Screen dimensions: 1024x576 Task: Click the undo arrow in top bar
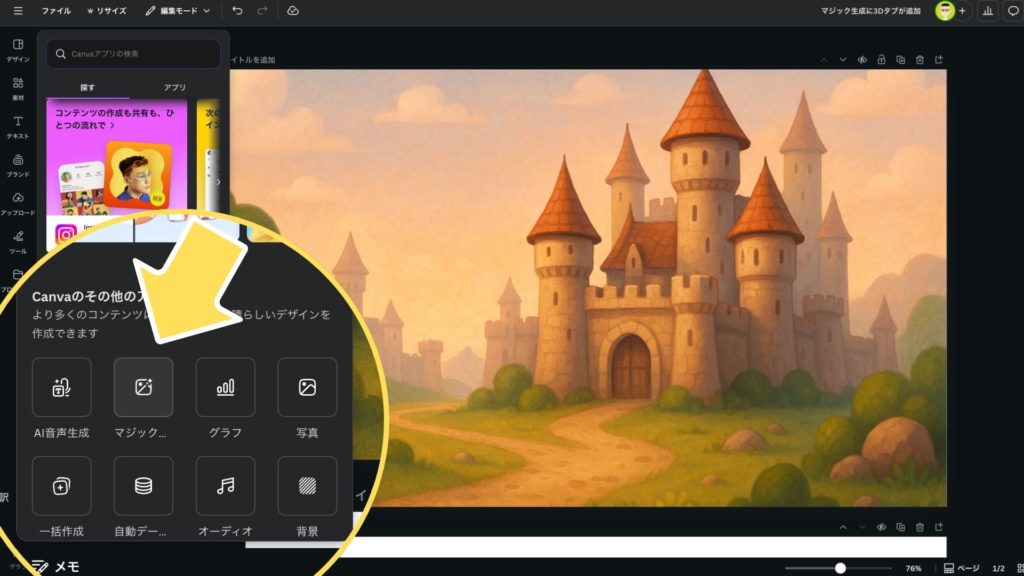pyautogui.click(x=237, y=11)
